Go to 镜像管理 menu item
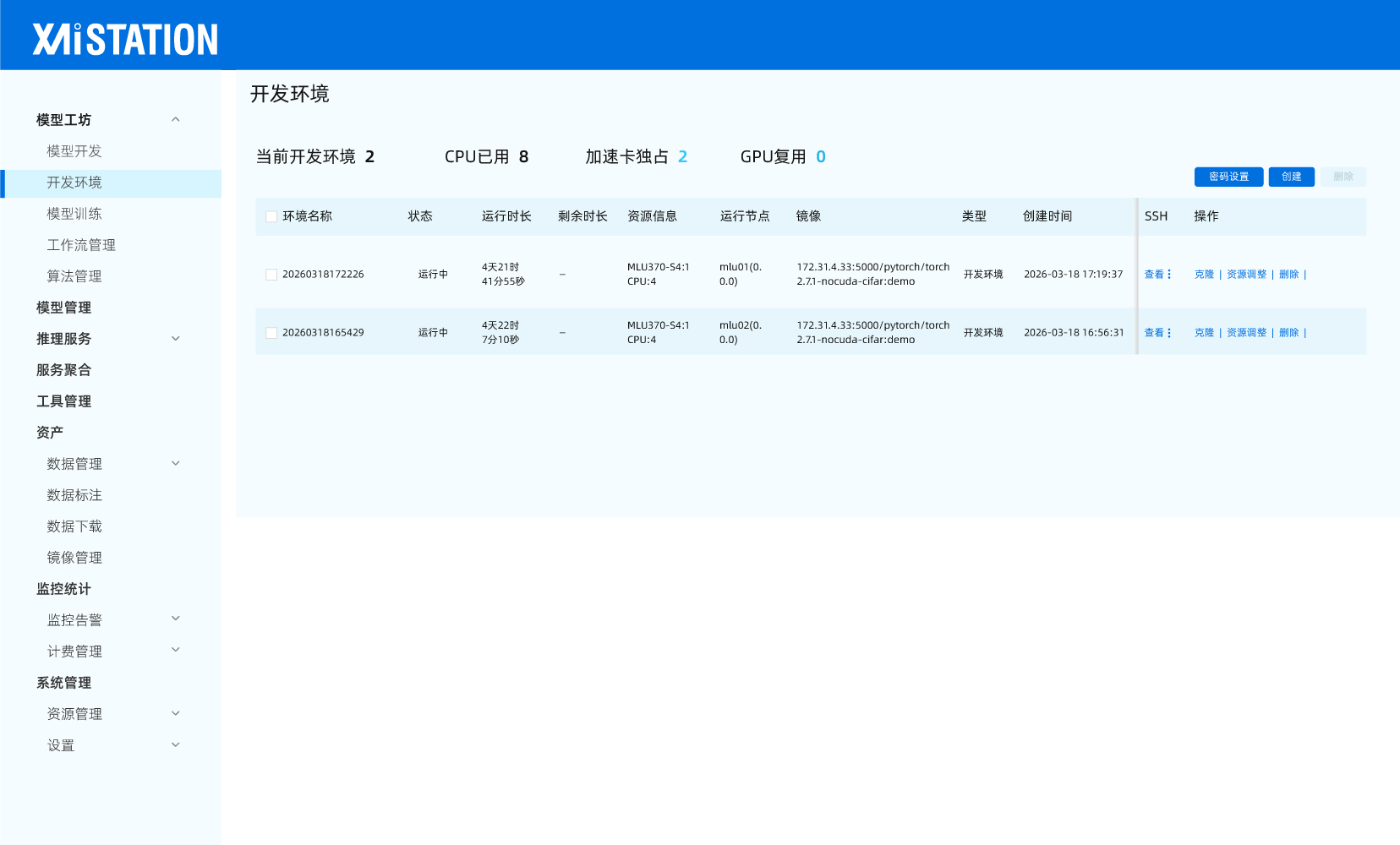The height and width of the screenshot is (845, 1400). pyautogui.click(x=74, y=558)
